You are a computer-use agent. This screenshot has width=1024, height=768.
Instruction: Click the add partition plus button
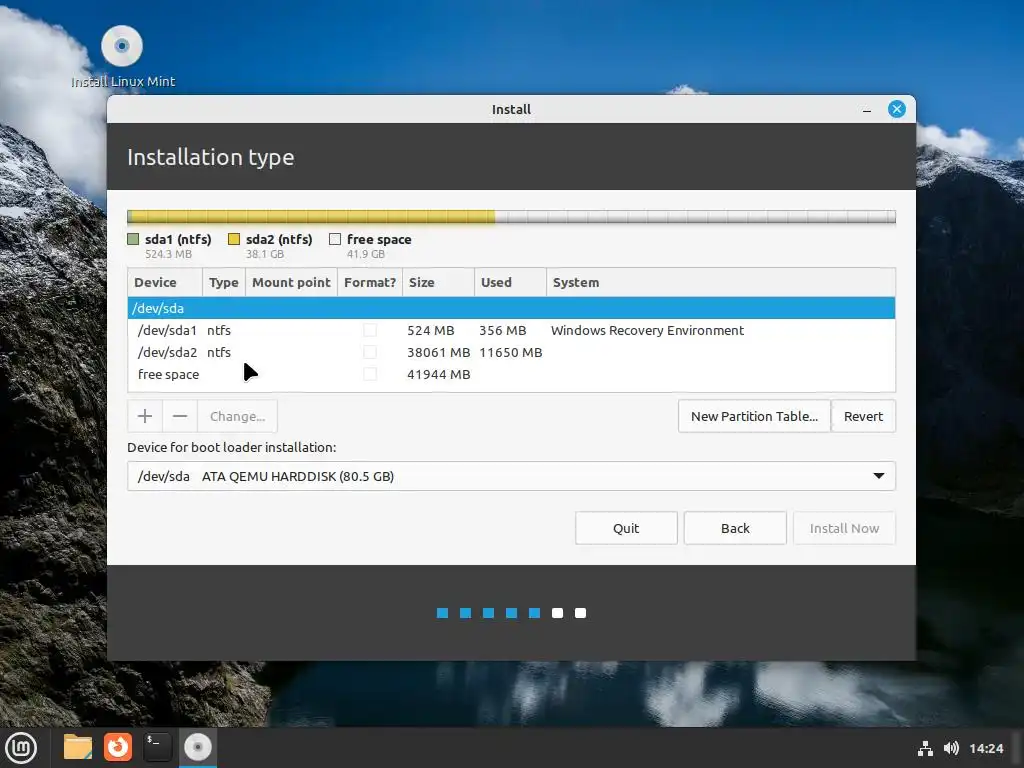click(145, 416)
